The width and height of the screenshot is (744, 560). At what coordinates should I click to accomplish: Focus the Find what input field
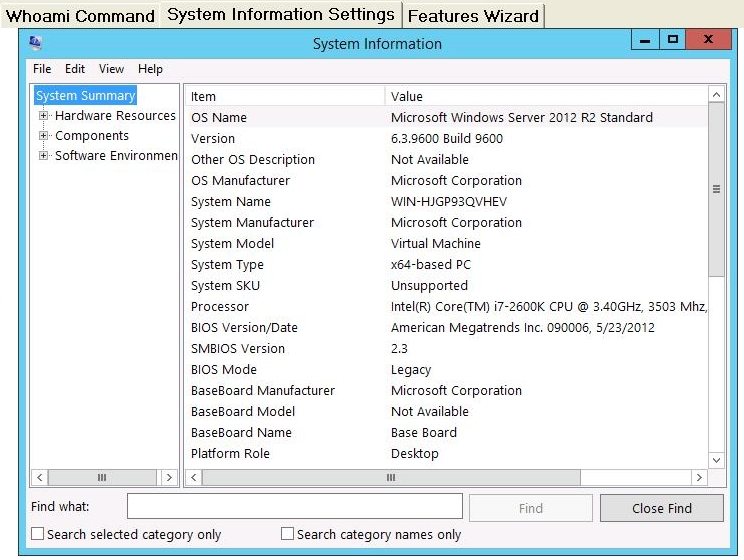click(x=295, y=506)
